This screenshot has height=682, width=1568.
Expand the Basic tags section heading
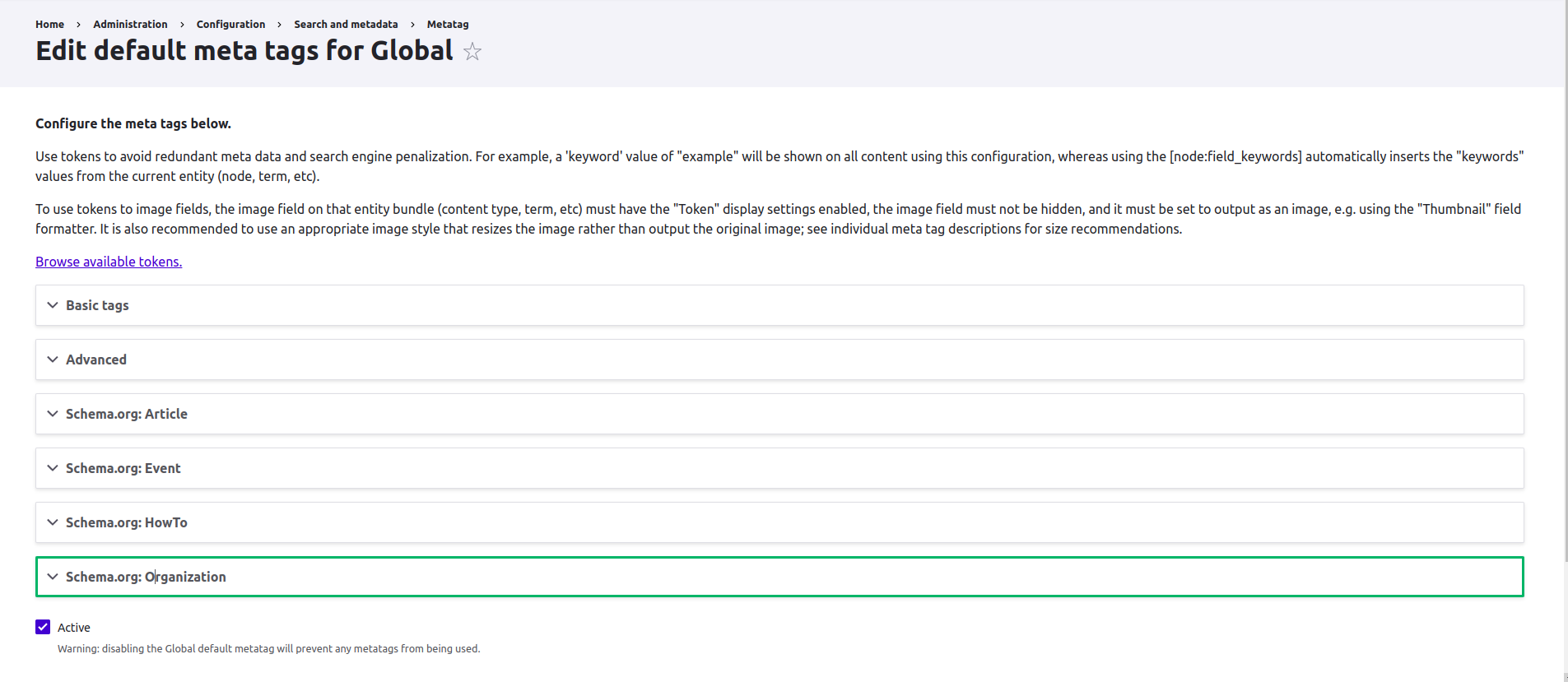coord(97,305)
